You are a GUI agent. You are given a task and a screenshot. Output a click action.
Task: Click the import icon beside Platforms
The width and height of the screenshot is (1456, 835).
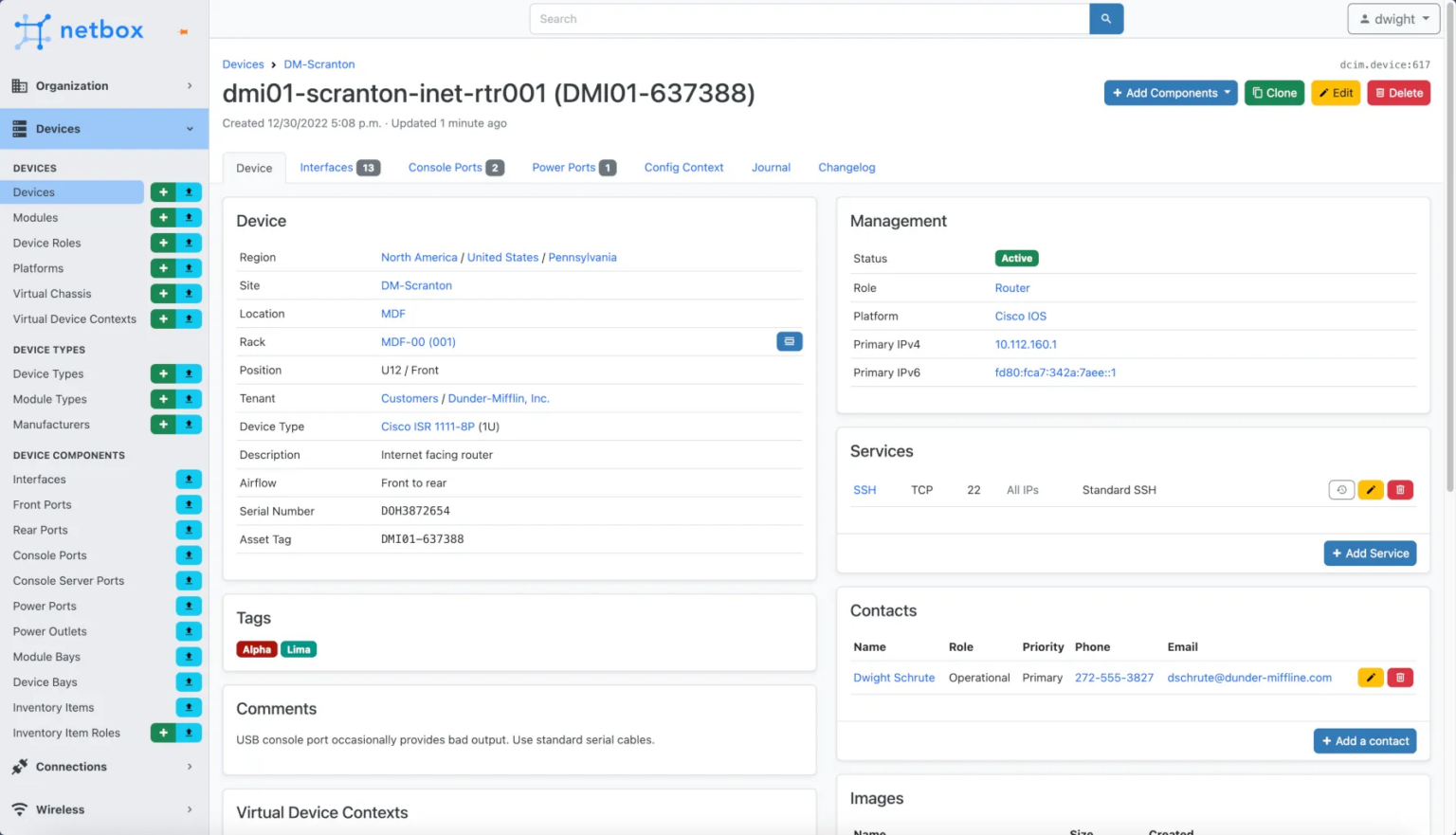point(189,268)
